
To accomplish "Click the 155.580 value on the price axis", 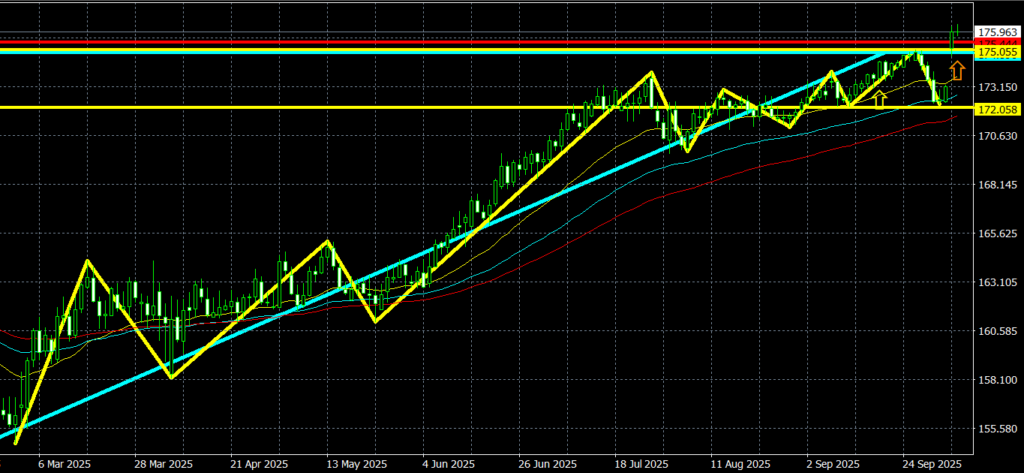I will (x=998, y=429).
